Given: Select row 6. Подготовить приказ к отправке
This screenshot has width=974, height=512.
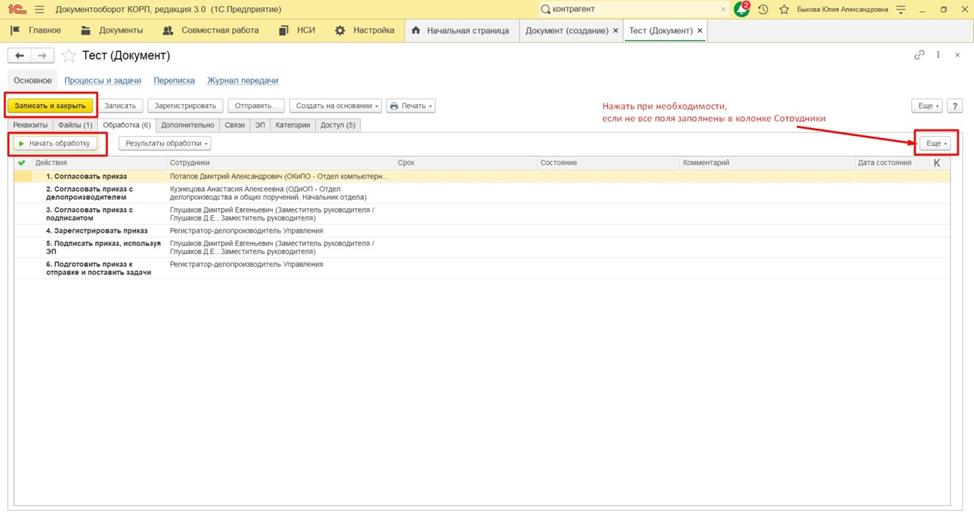Looking at the screenshot, I should pyautogui.click(x=482, y=268).
